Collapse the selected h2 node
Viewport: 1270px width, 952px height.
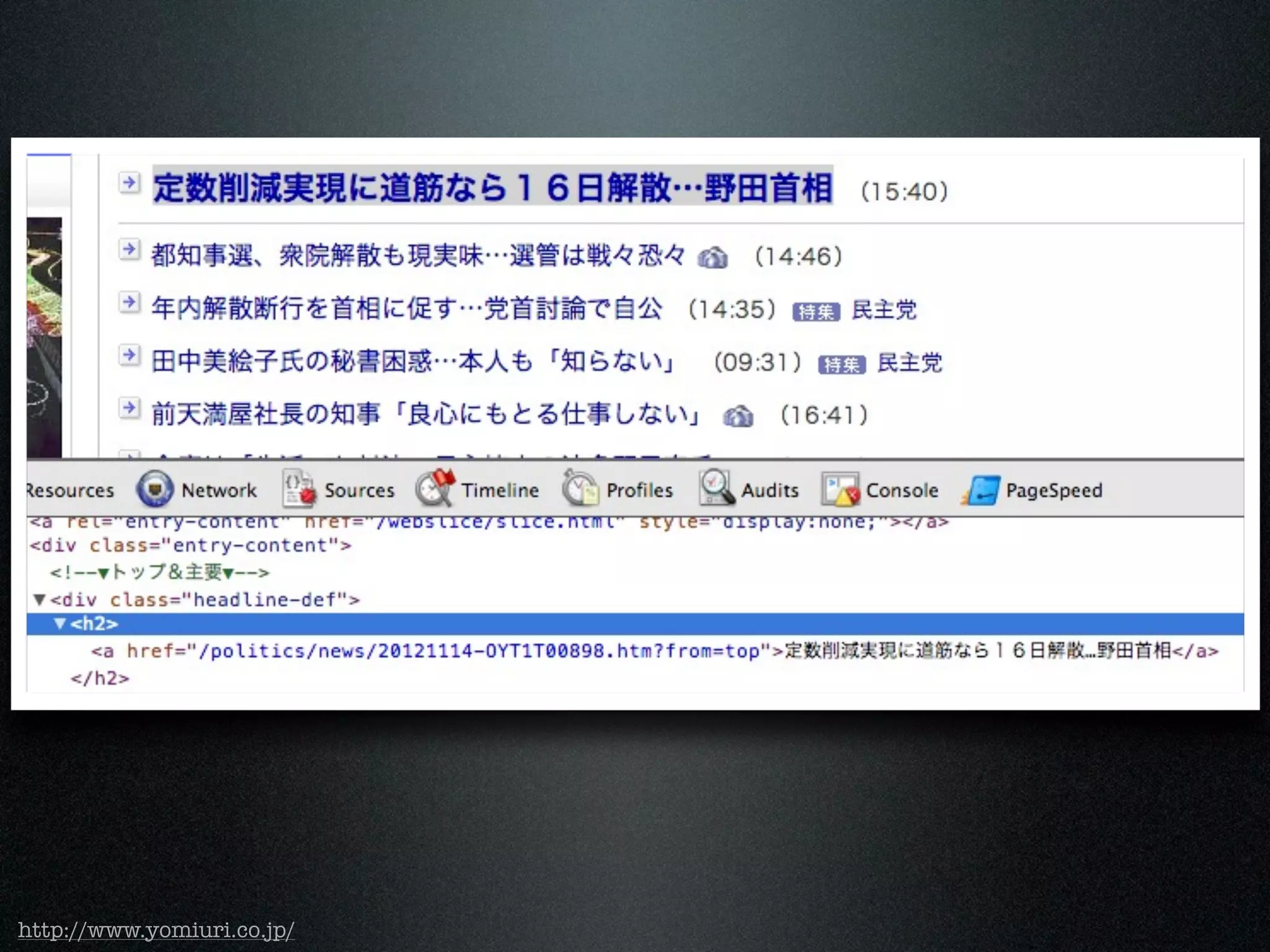pyautogui.click(x=60, y=624)
